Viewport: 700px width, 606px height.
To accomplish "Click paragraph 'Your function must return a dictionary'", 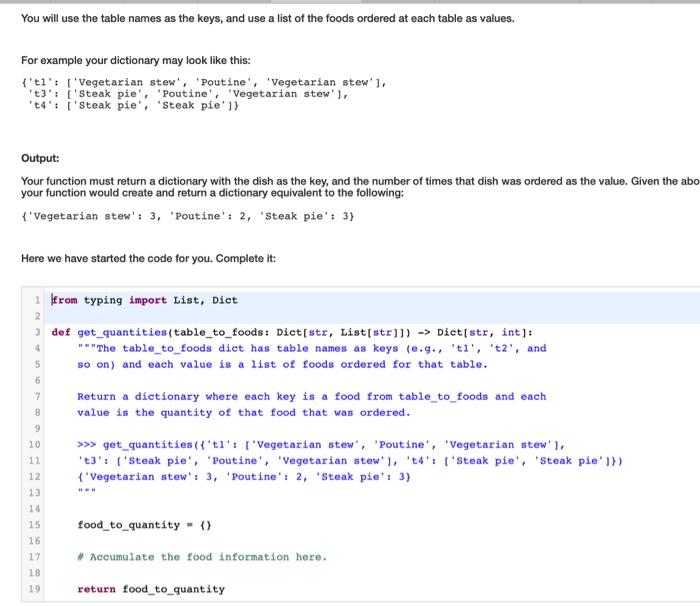I will pyautogui.click(x=360, y=187).
